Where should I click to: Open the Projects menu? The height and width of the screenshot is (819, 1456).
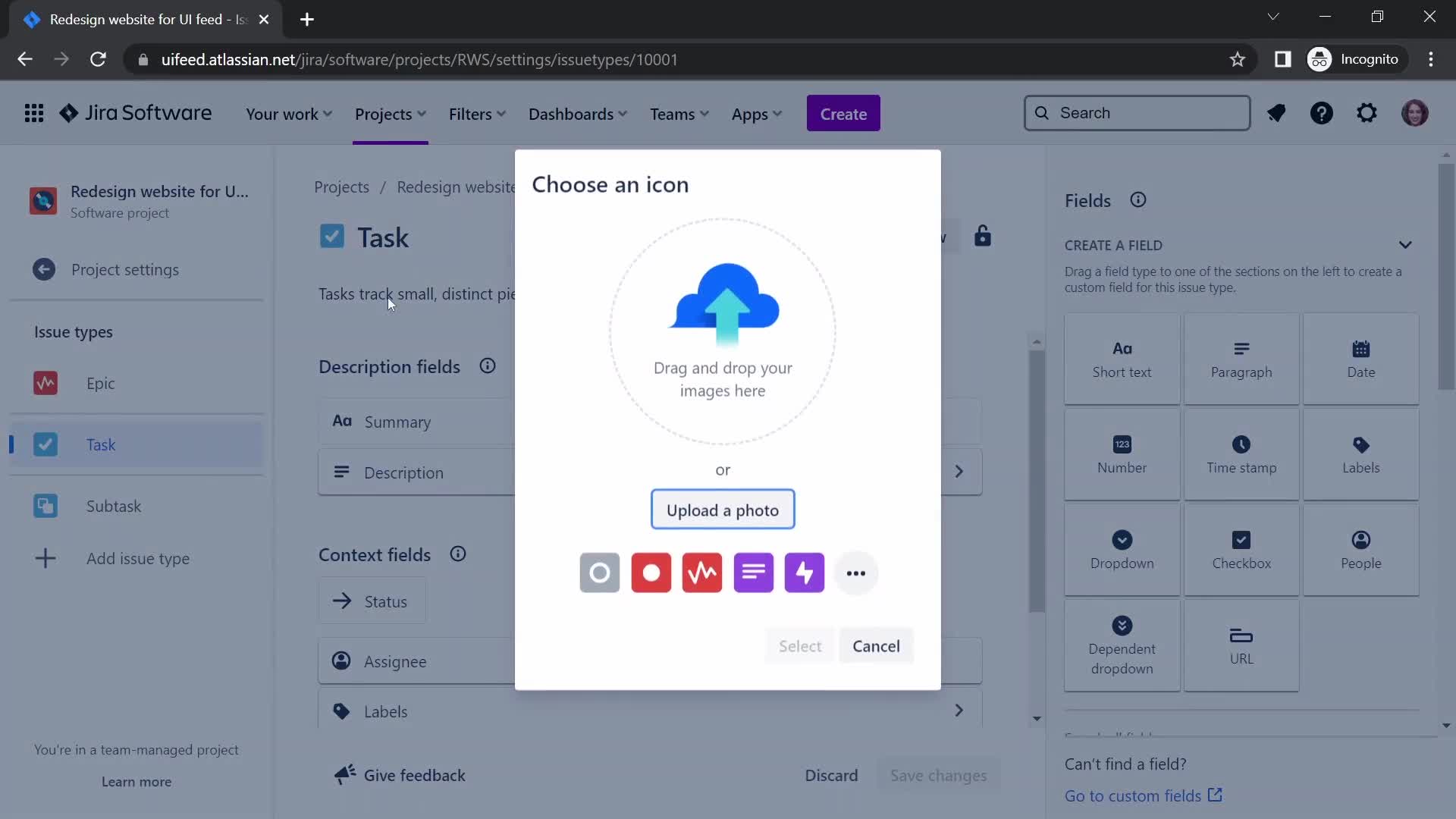tap(391, 114)
